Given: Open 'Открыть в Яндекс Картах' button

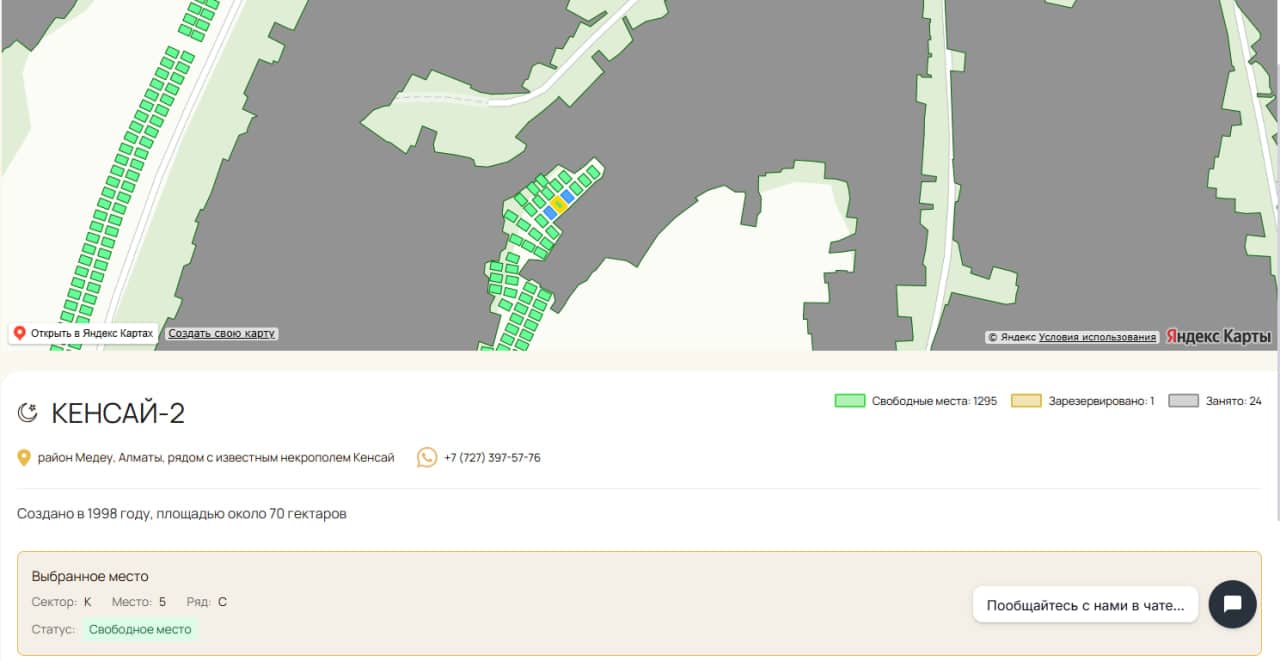Looking at the screenshot, I should coord(83,333).
